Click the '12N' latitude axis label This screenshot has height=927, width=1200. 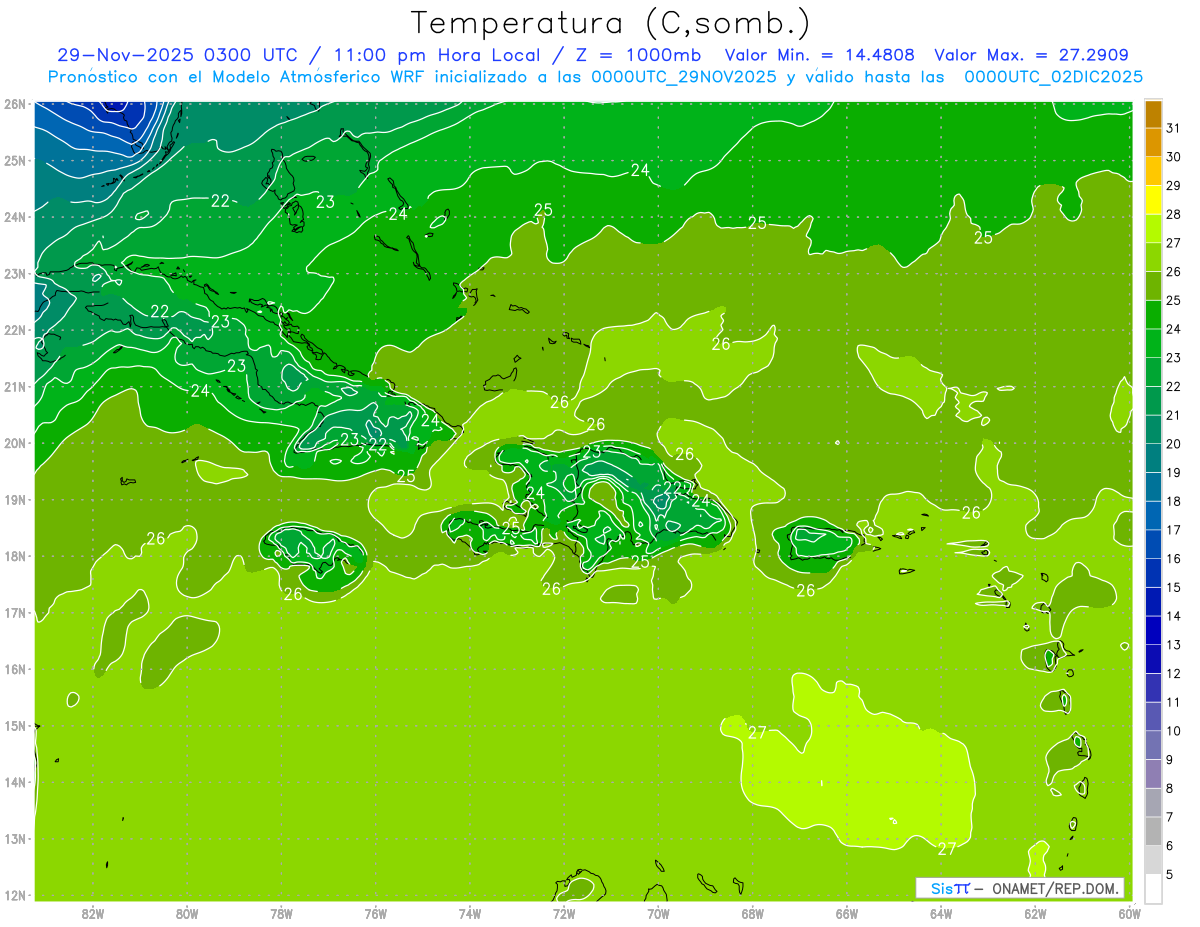[15, 895]
